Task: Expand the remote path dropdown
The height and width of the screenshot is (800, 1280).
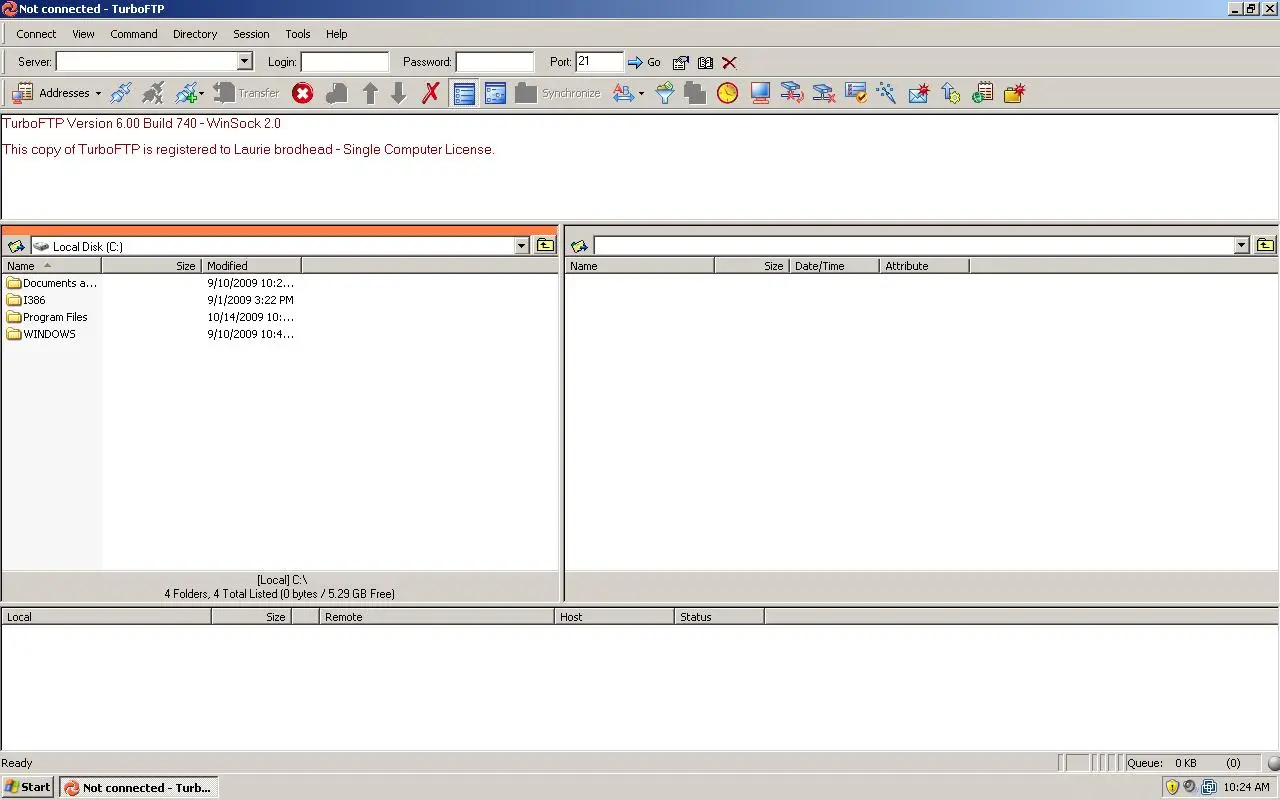Action: pos(1242,246)
